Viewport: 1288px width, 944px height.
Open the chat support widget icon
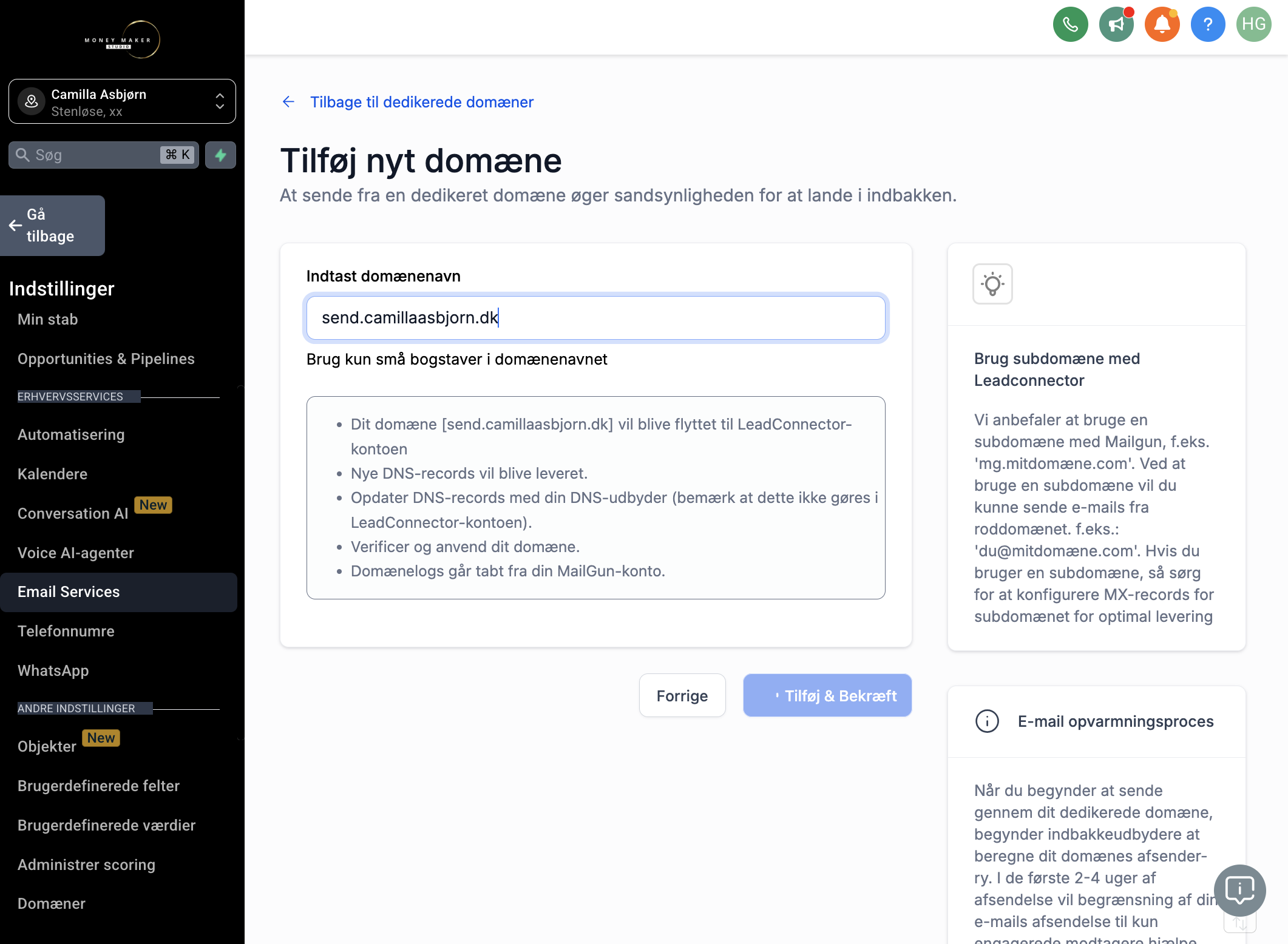click(x=1239, y=891)
